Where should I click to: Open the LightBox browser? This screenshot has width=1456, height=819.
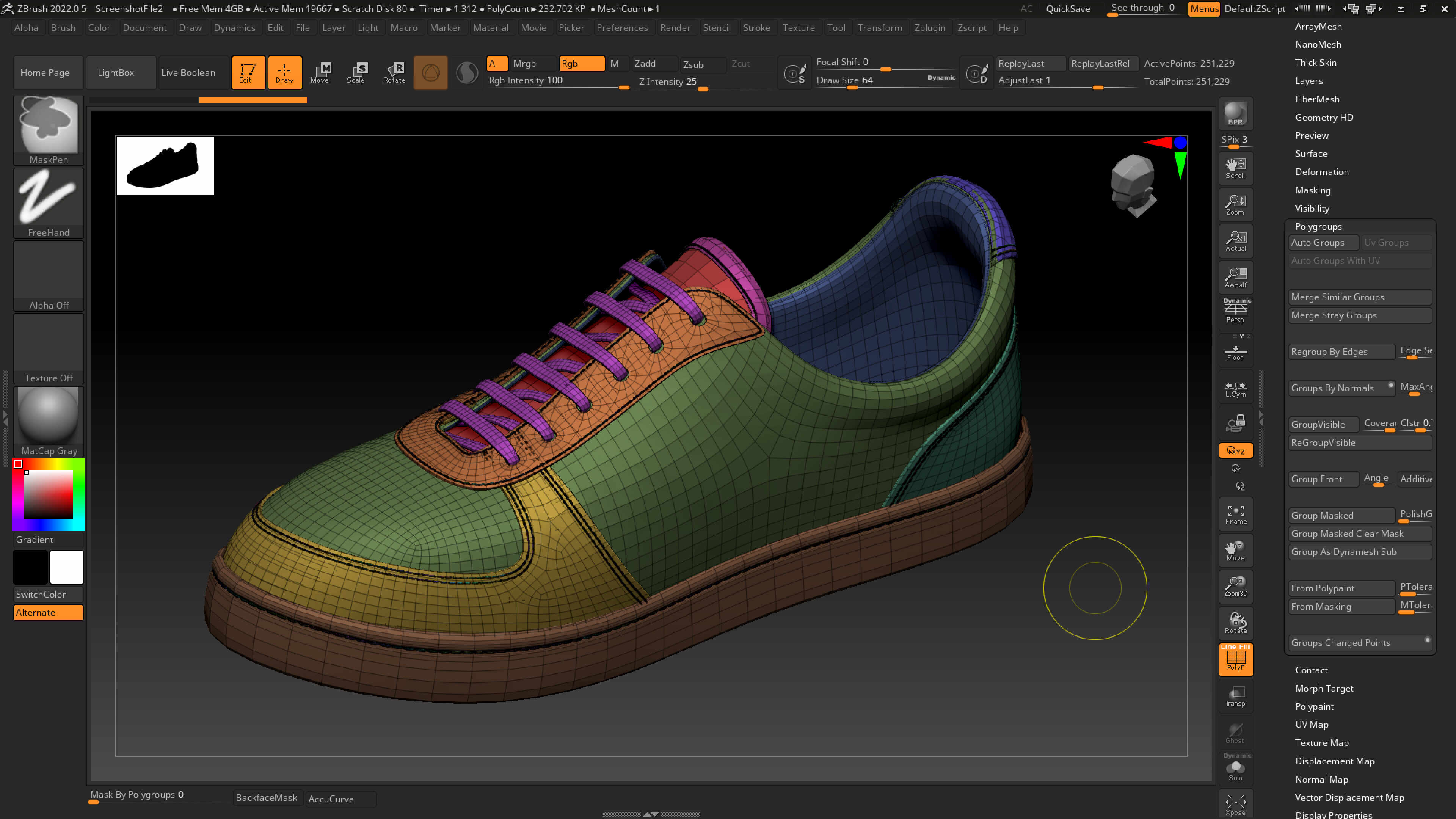(121, 72)
